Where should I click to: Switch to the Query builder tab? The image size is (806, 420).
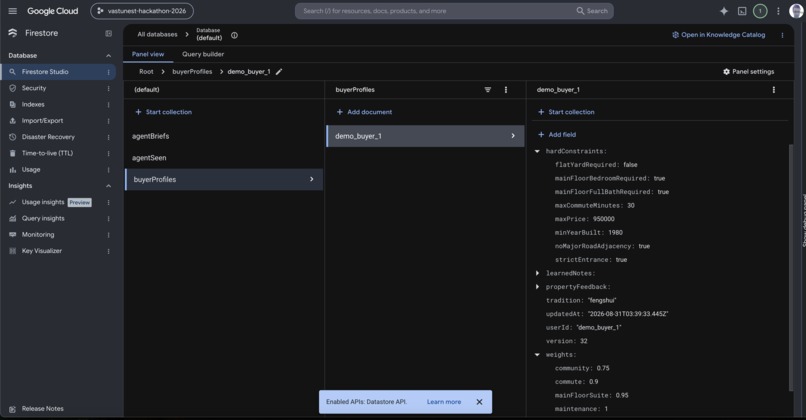[x=203, y=54]
